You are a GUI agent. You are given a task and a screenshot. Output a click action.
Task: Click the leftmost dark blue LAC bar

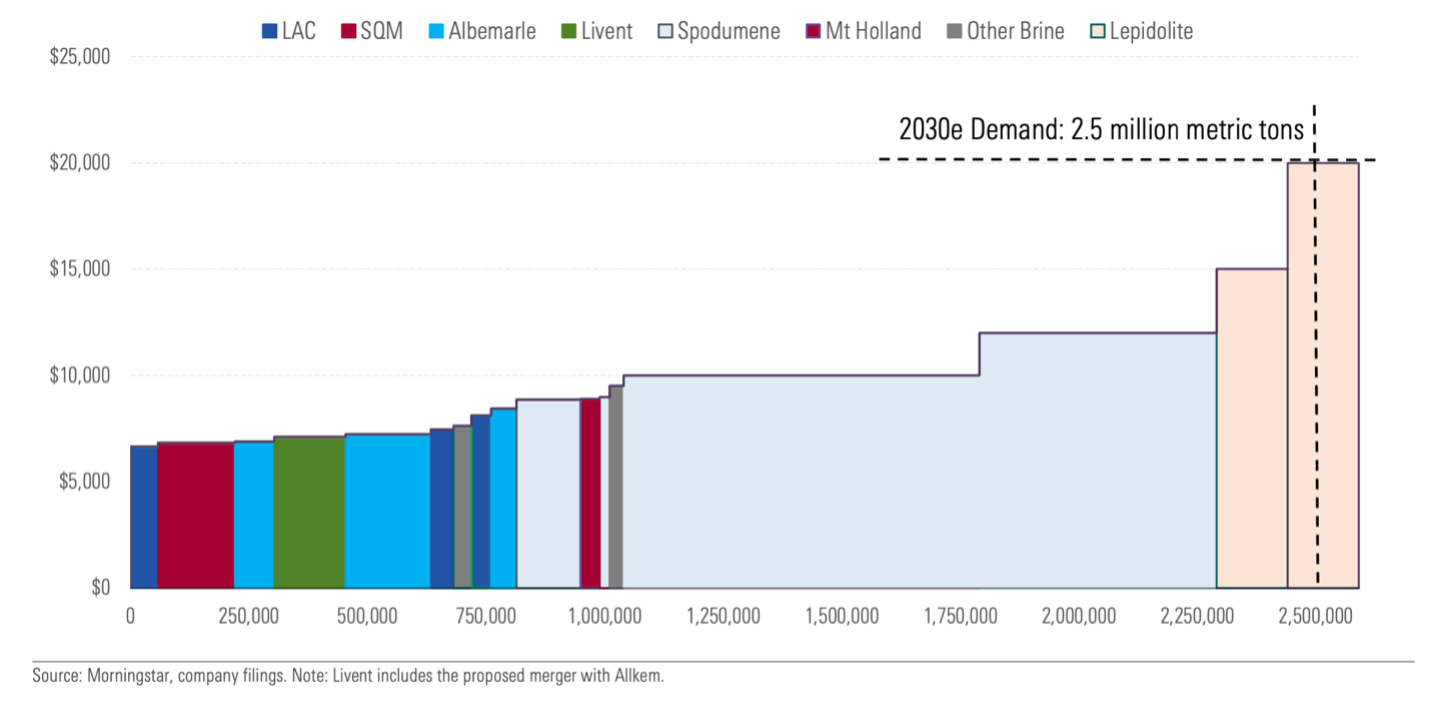tap(143, 517)
